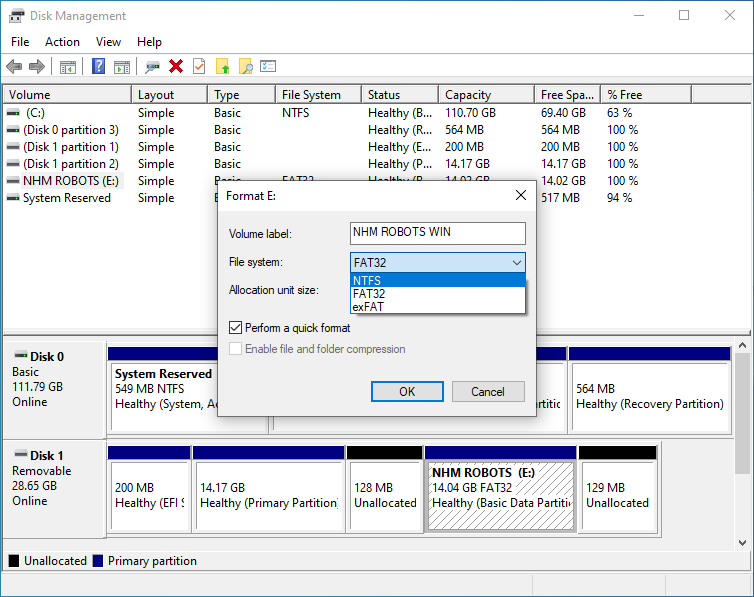The width and height of the screenshot is (754, 597).
Task: Click the Connect/Rescan disk toolbar icon
Action: (152, 66)
